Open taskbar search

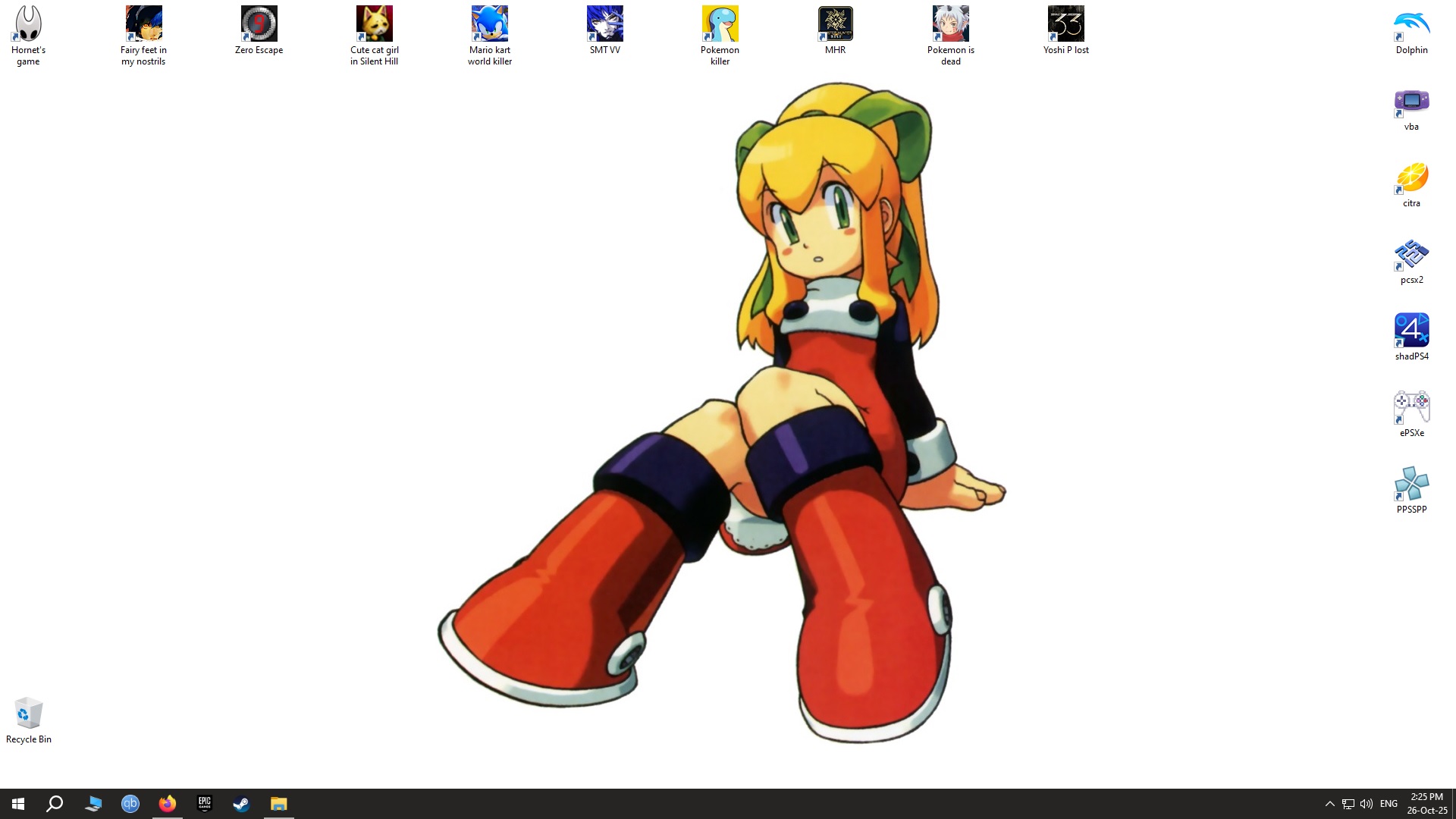pyautogui.click(x=55, y=804)
